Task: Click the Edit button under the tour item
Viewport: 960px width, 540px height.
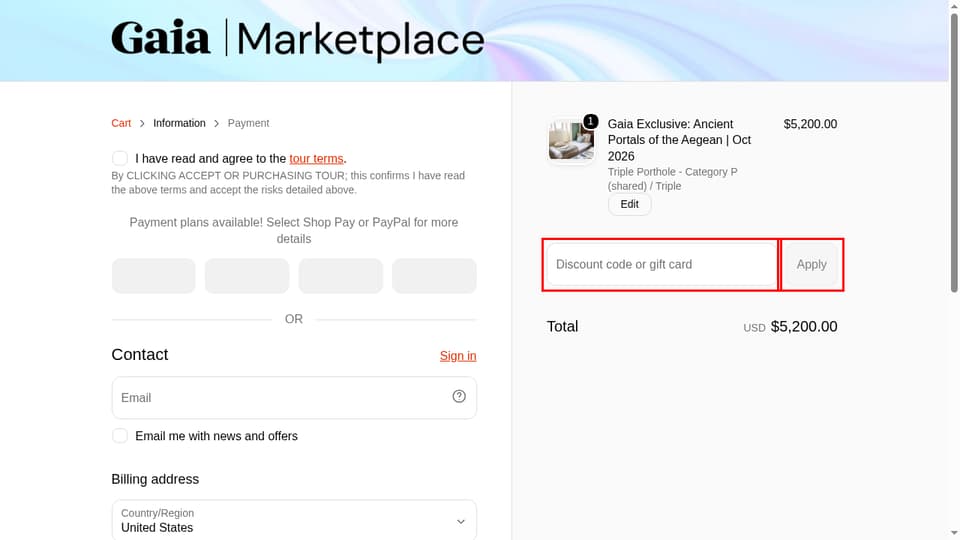Action: (x=629, y=204)
